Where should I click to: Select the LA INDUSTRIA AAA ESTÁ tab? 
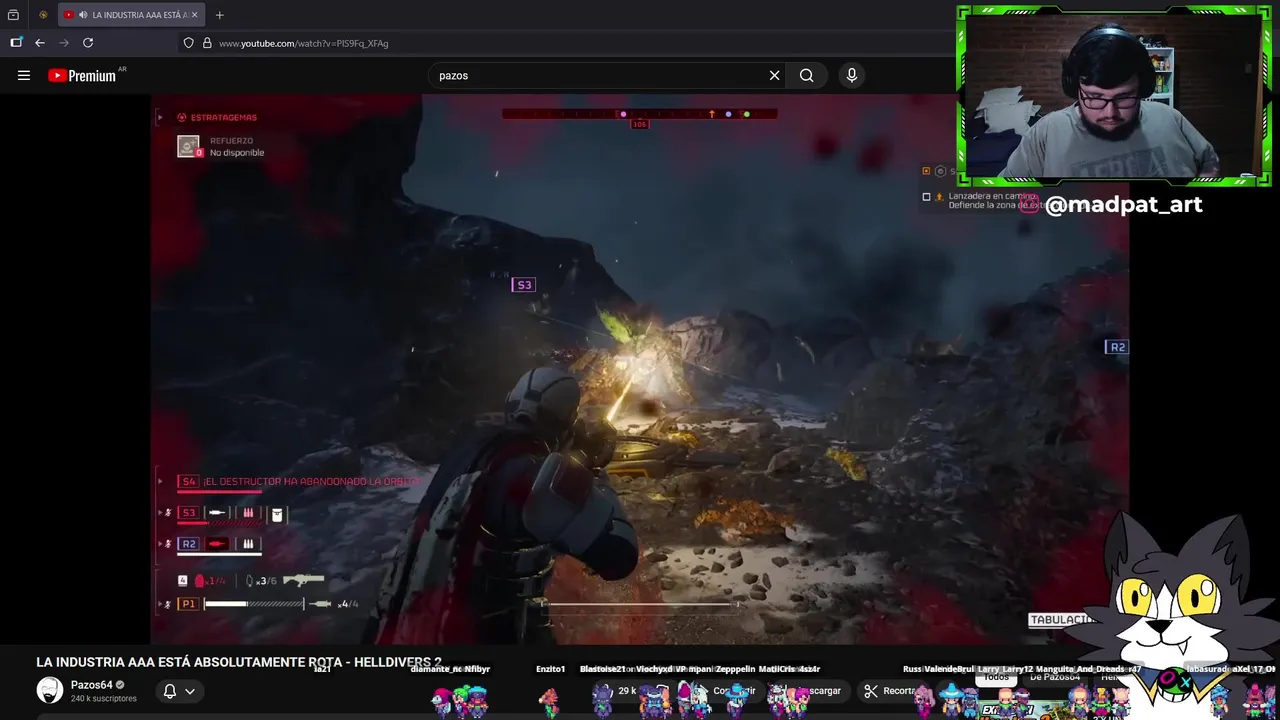131,15
